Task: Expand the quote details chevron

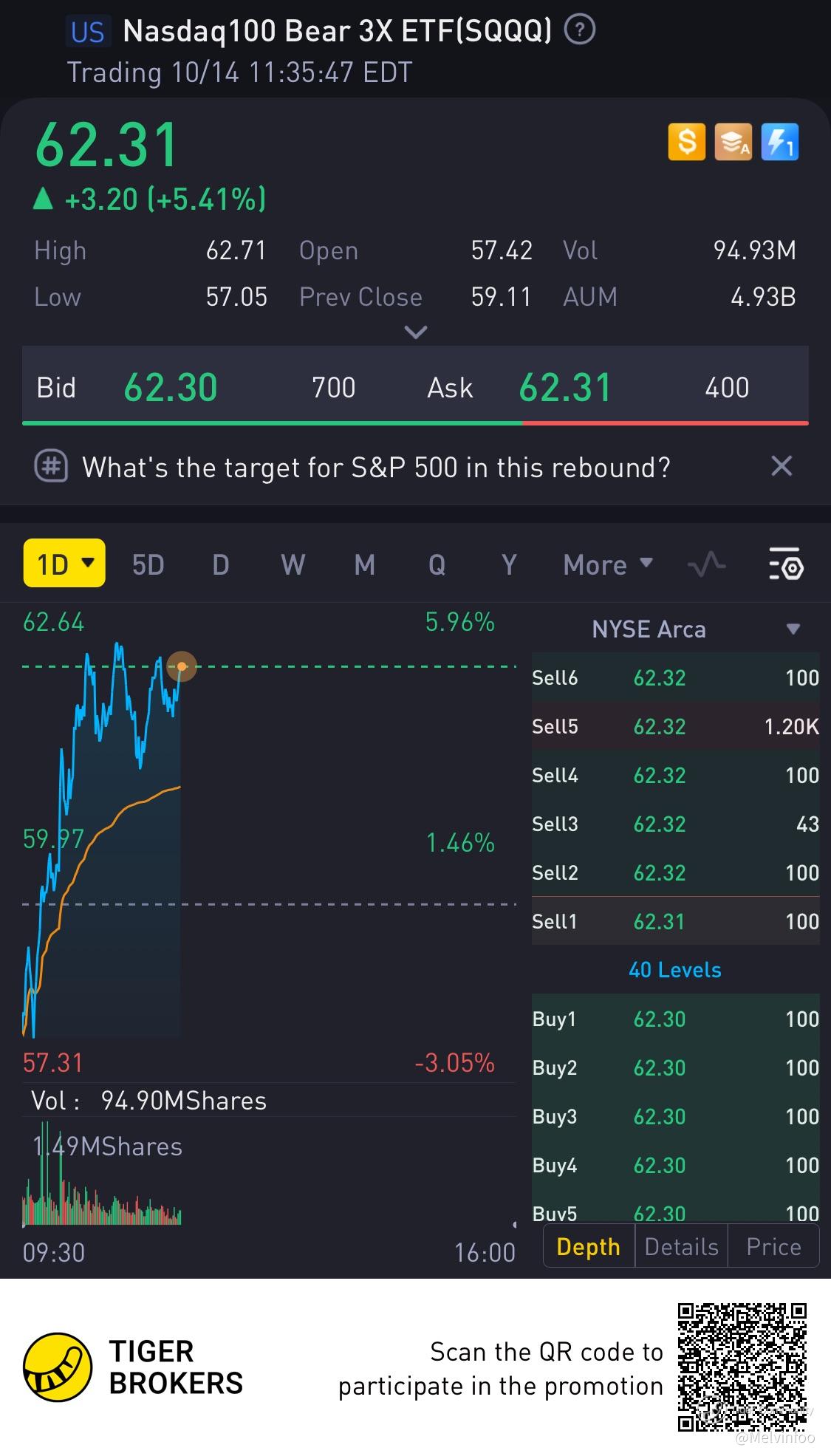Action: [416, 332]
